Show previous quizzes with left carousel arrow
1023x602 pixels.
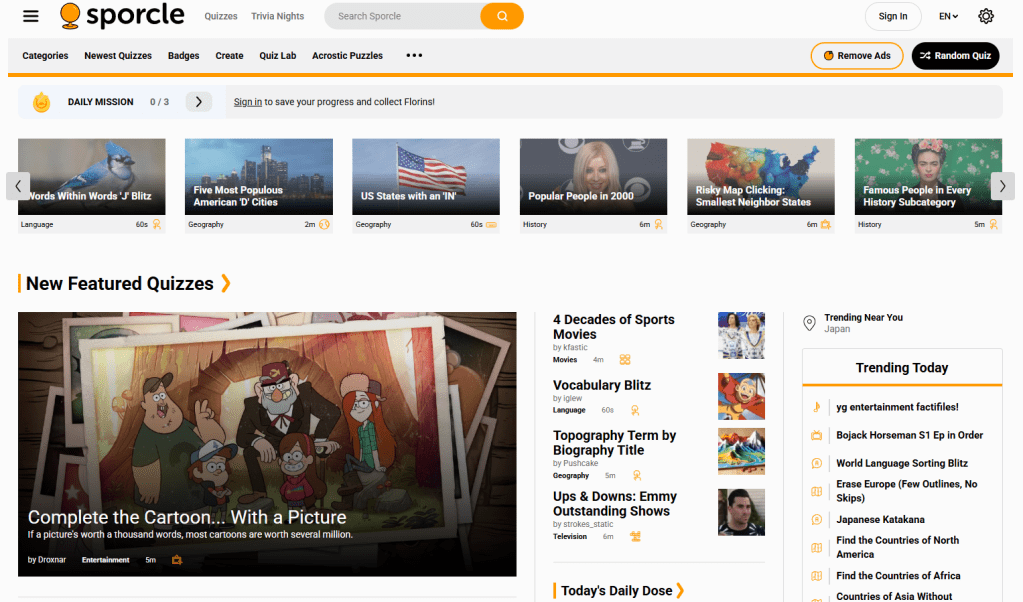click(18, 186)
